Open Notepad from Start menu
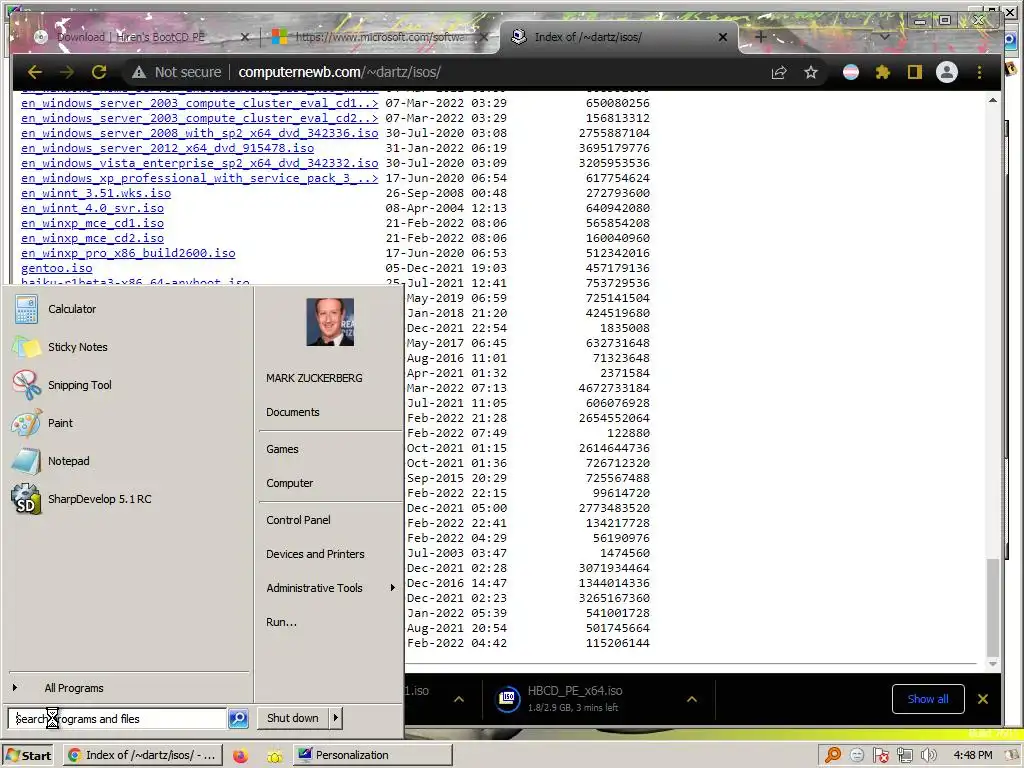The image size is (1024, 768). pyautogui.click(x=68, y=460)
